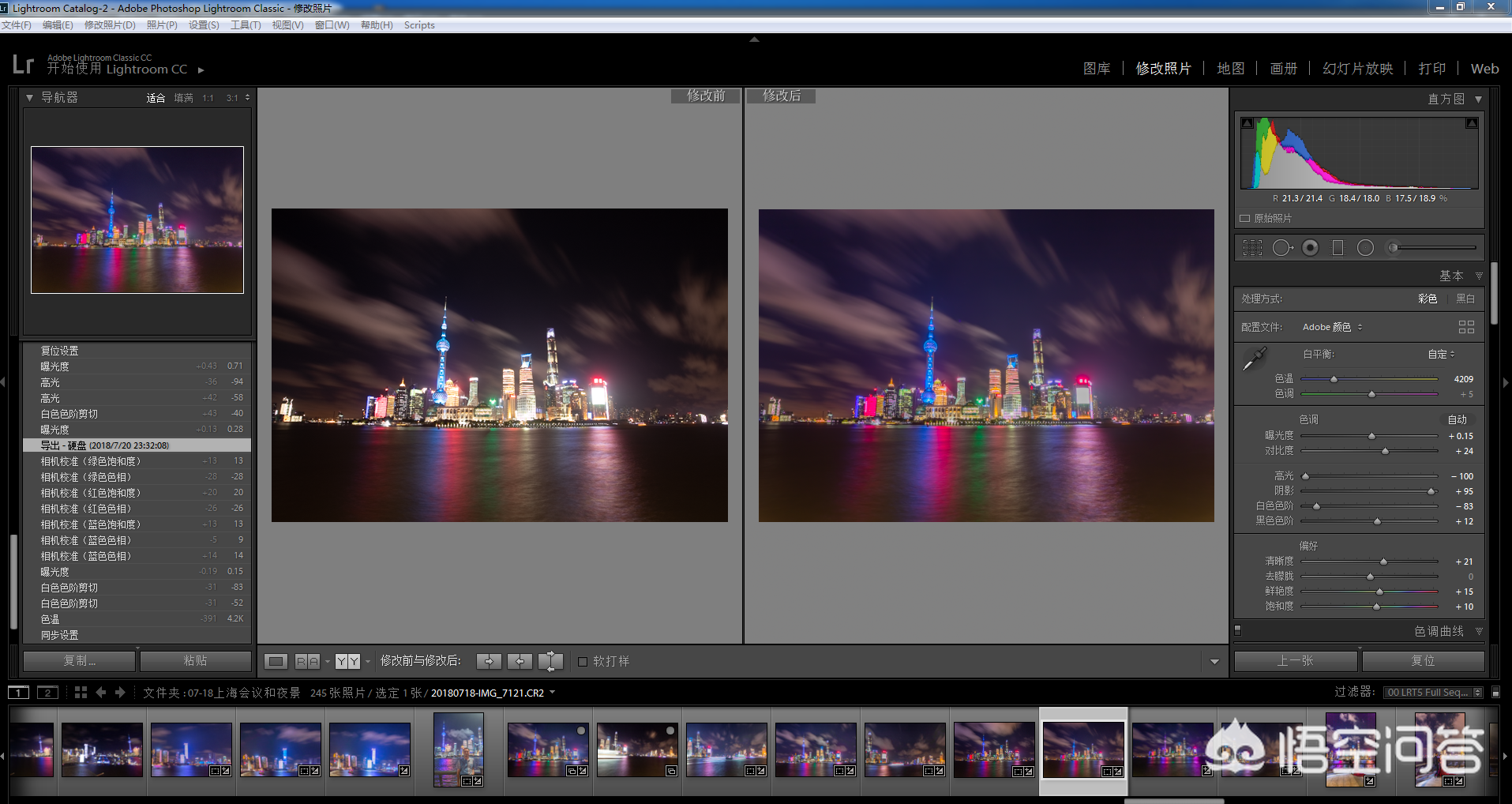1512x804 pixels.
Task: Click the 复位 reset button
Action: point(1423,661)
